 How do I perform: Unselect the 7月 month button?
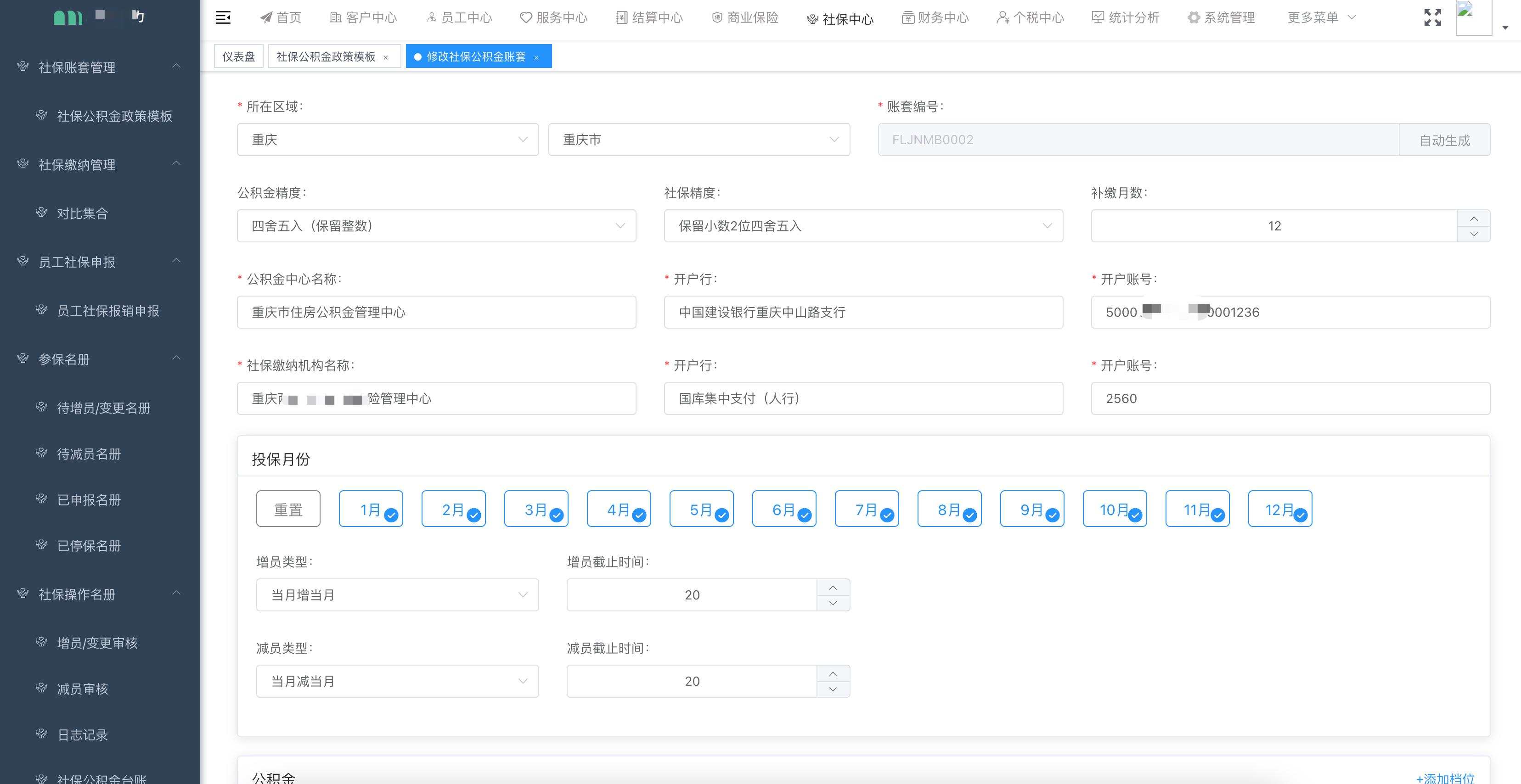(x=866, y=508)
